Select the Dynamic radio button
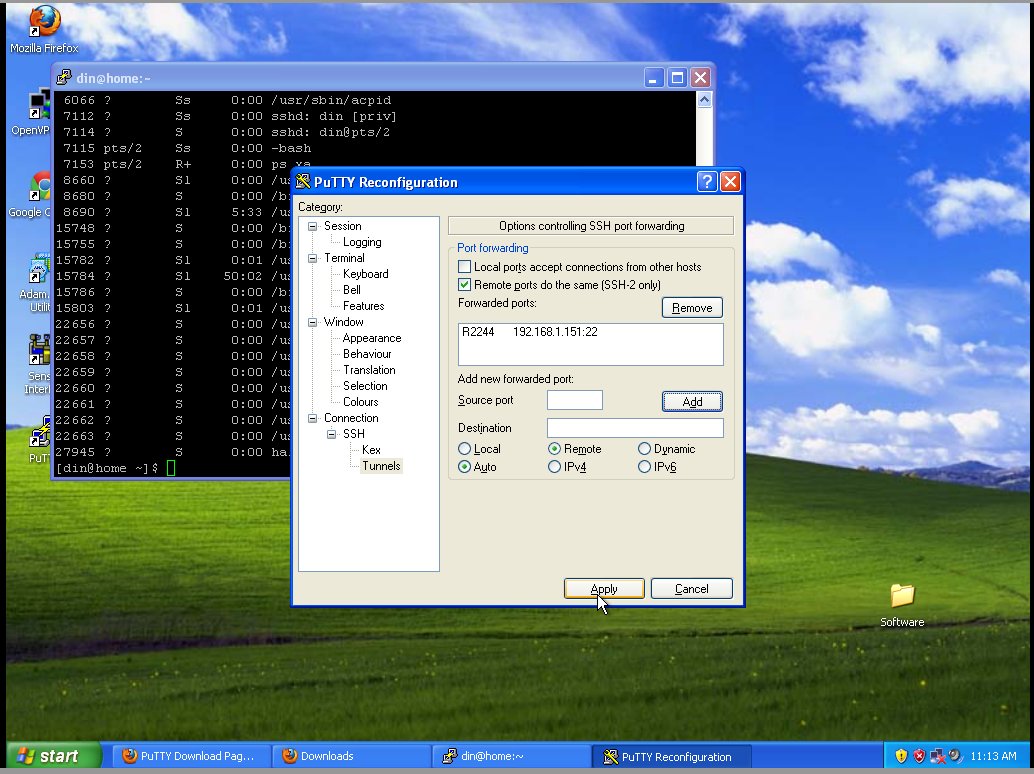This screenshot has width=1034, height=774. click(644, 449)
